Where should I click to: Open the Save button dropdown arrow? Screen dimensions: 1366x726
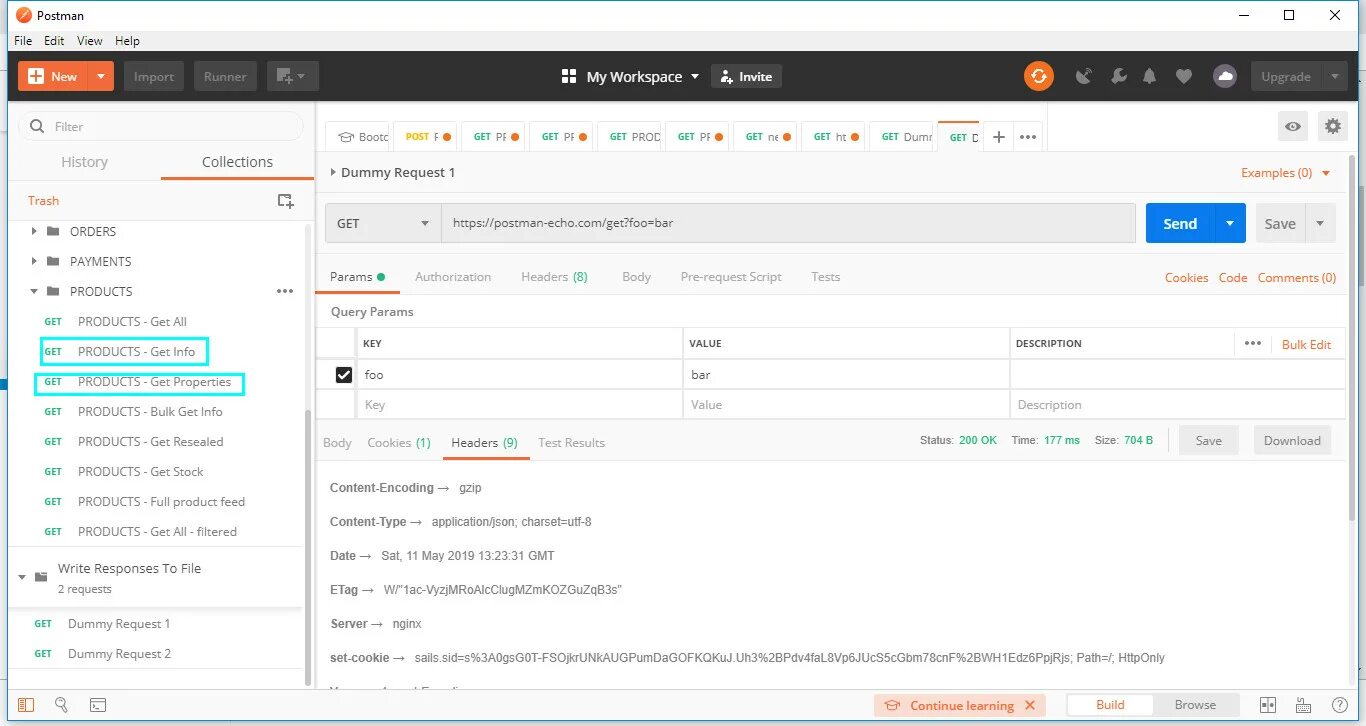[1320, 223]
